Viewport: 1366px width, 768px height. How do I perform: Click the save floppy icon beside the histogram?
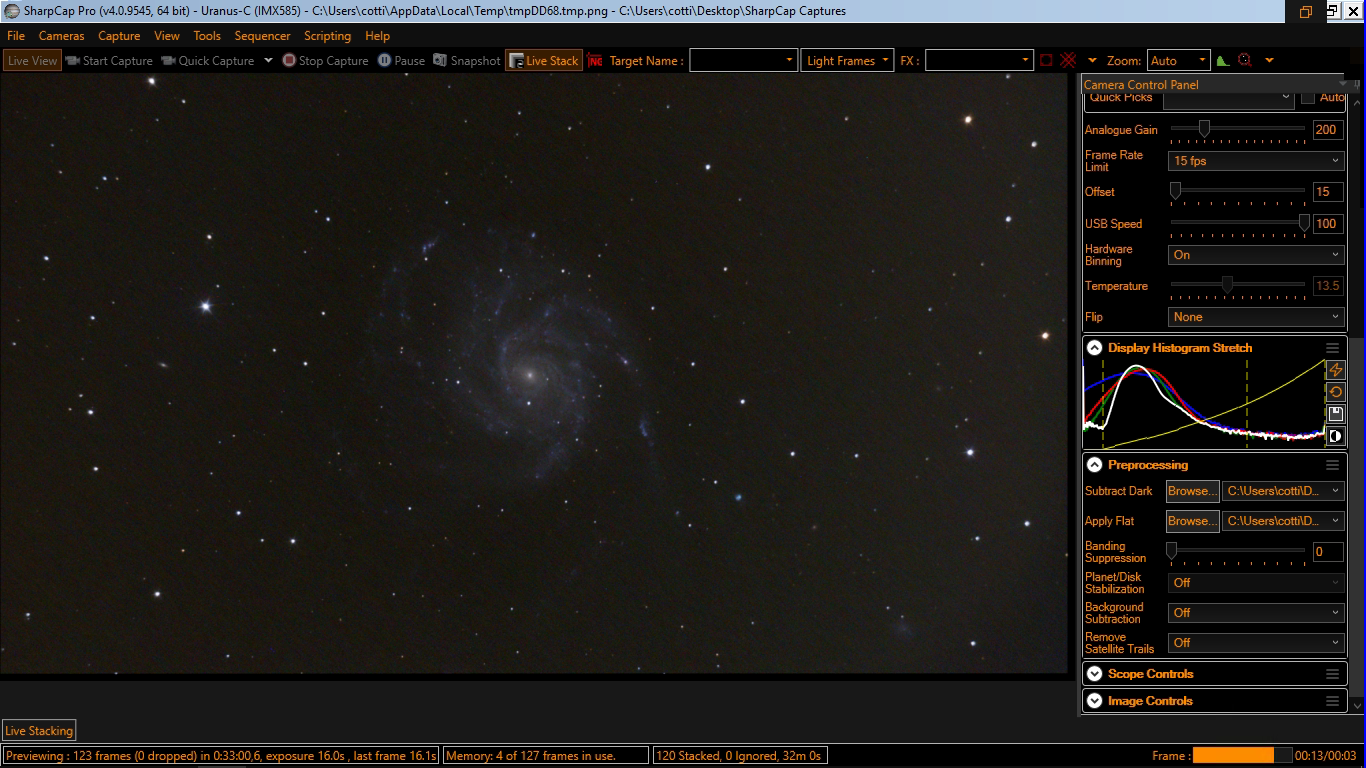1335,414
